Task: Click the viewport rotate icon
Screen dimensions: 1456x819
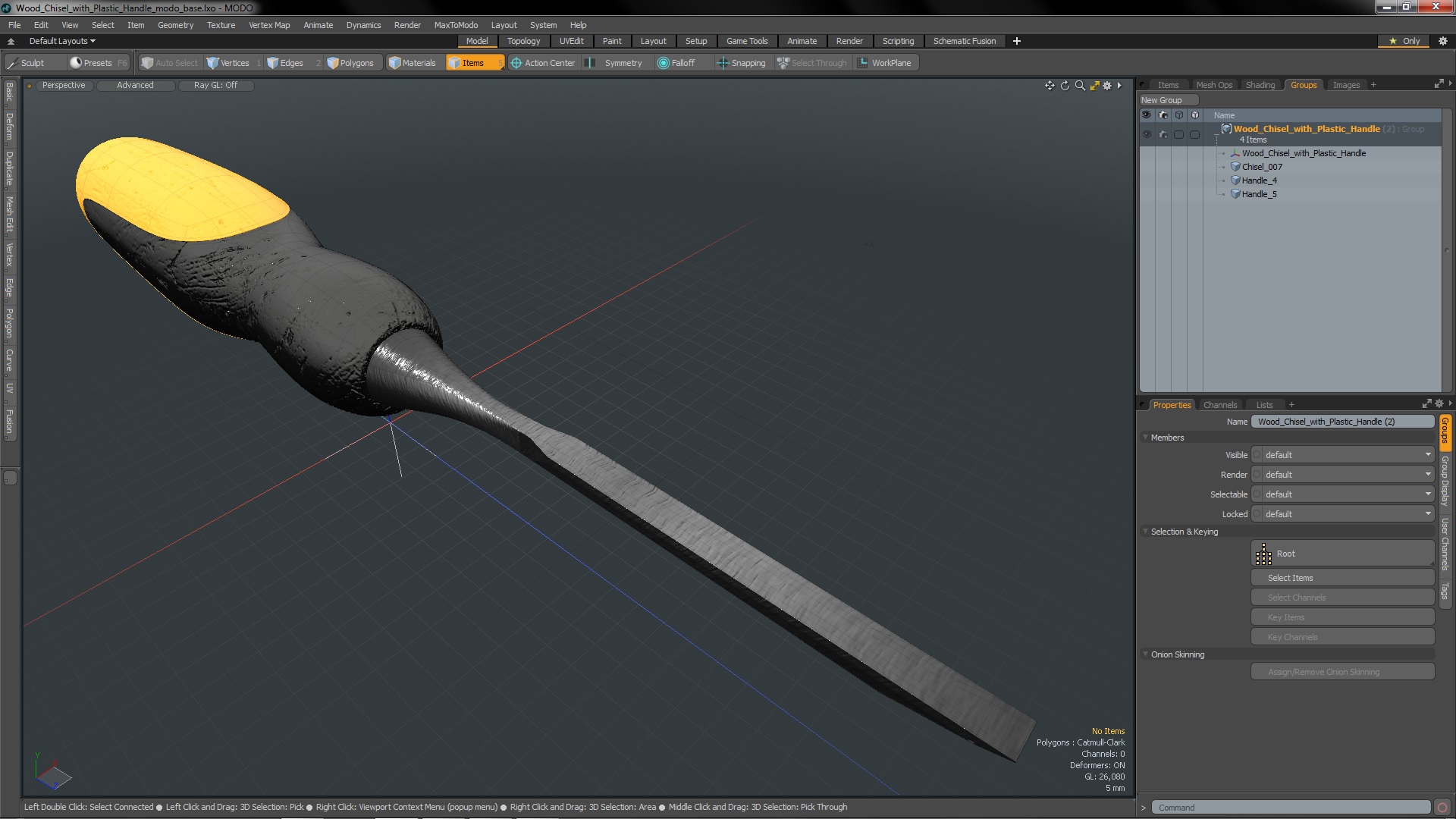Action: click(x=1065, y=86)
